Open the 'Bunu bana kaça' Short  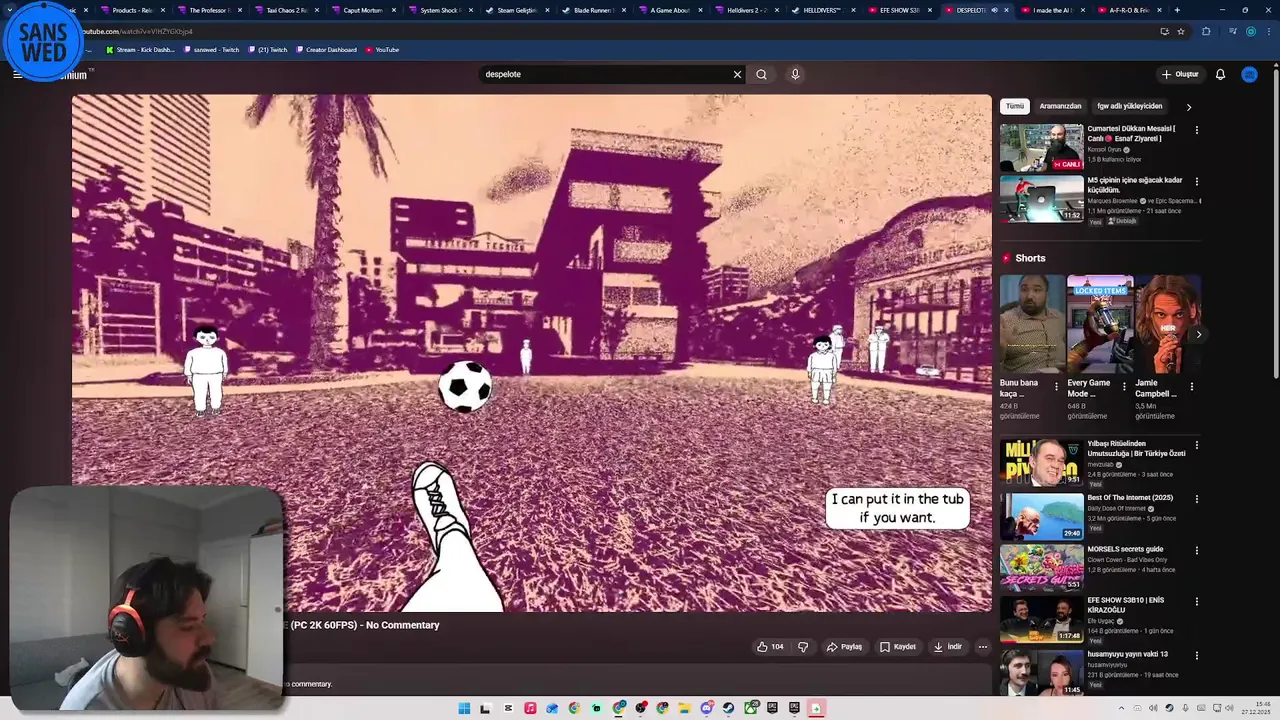pos(1032,324)
